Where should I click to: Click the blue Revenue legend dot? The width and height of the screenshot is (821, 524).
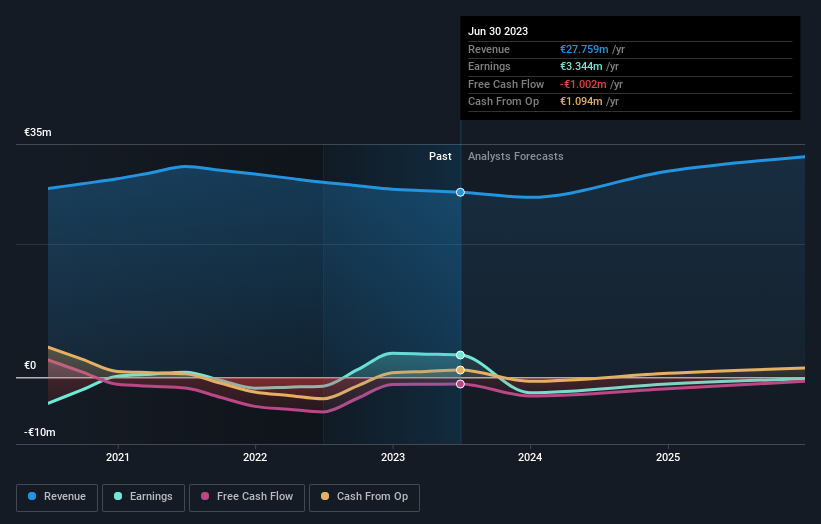pyautogui.click(x=32, y=496)
